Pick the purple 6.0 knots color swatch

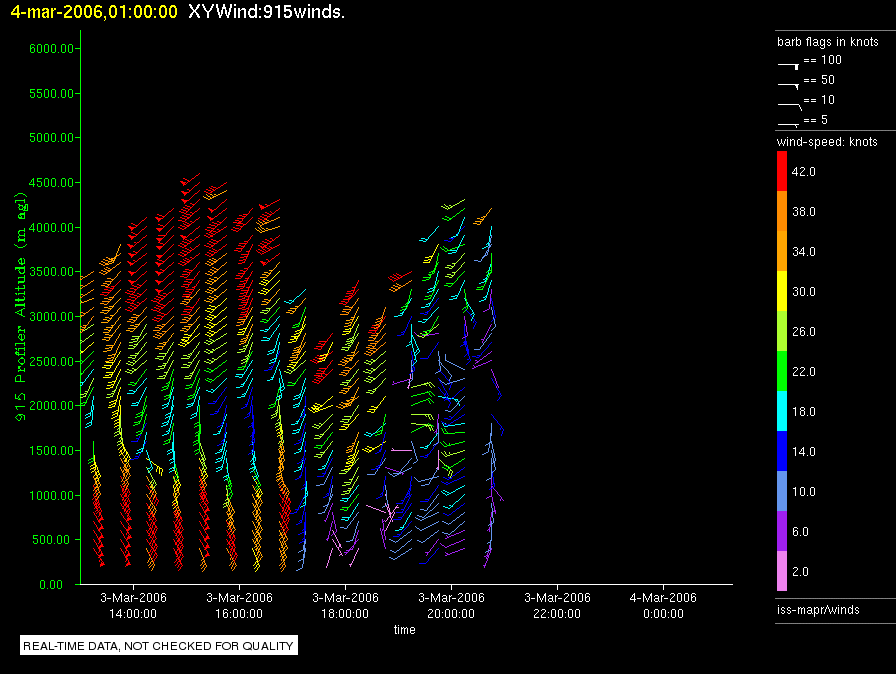tap(783, 531)
